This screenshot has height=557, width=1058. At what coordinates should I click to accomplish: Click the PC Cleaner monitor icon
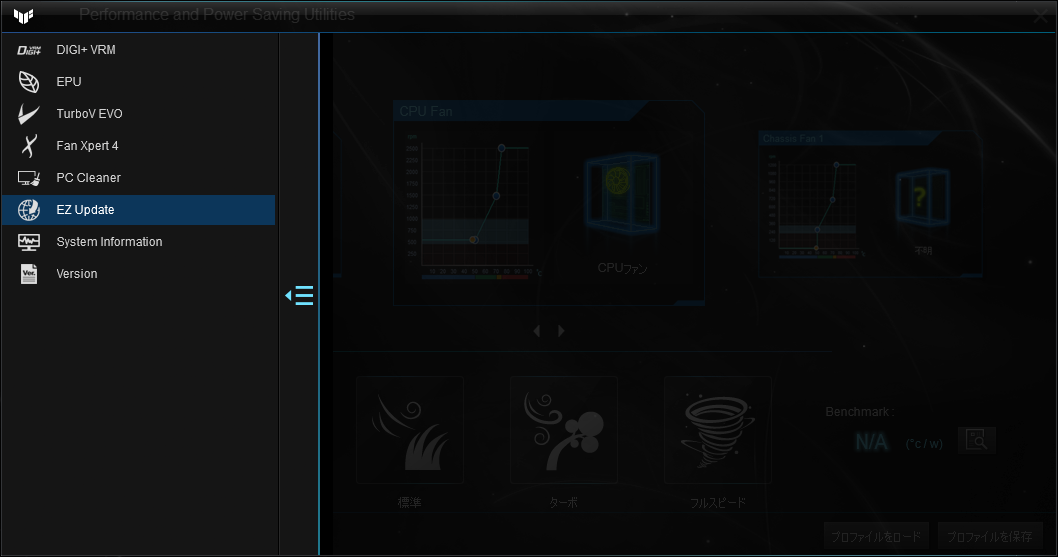[x=28, y=178]
